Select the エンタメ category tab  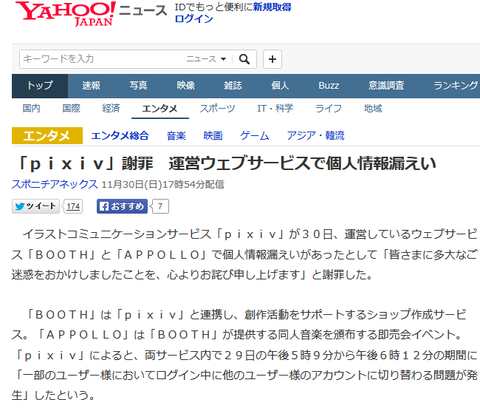160,109
